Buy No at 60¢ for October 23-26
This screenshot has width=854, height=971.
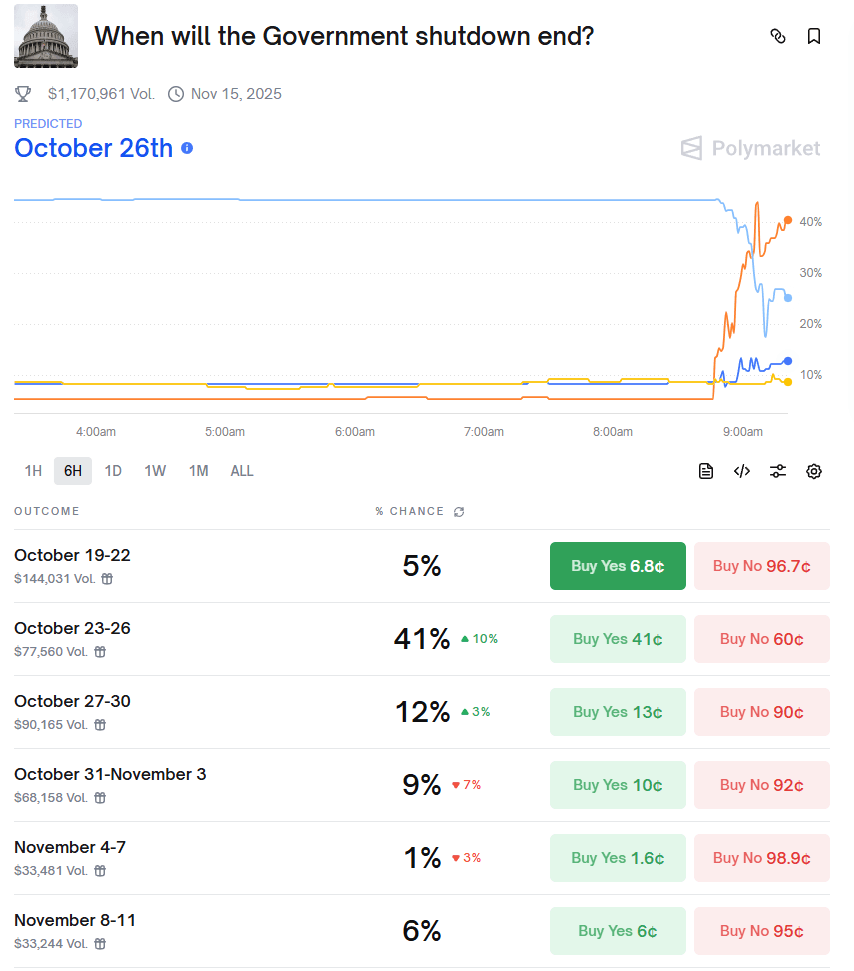pos(761,639)
